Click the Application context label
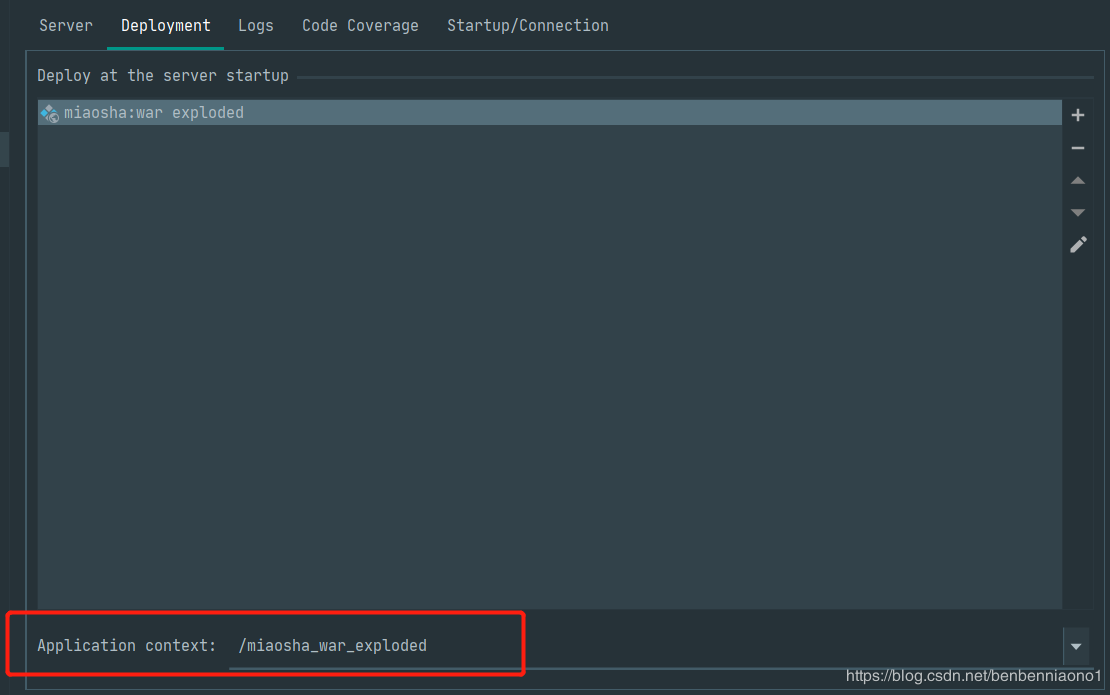The width and height of the screenshot is (1110, 695). point(126,646)
